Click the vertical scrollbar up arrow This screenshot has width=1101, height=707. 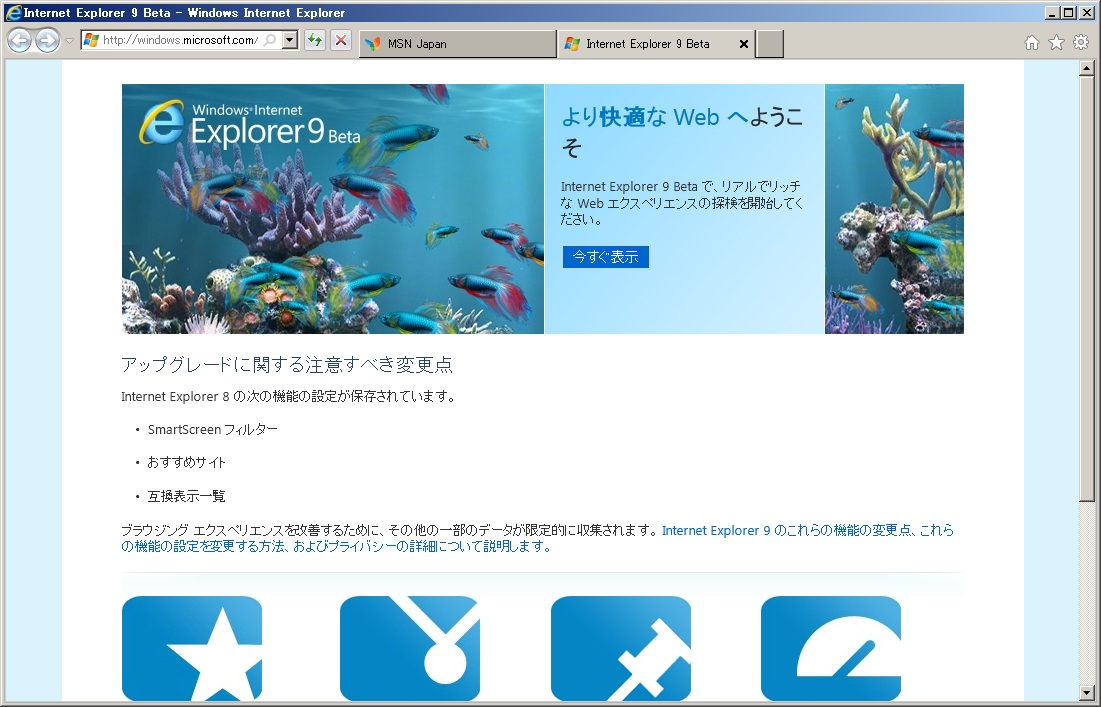tap(1086, 68)
